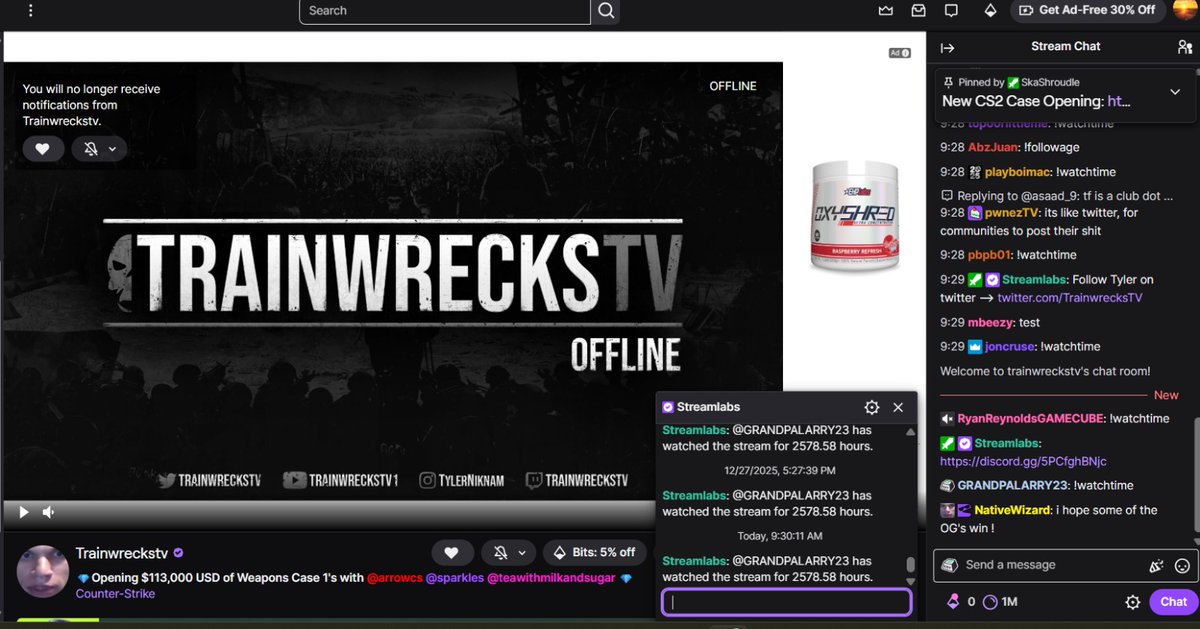Open channel points 1M balance

[x=1001, y=602]
